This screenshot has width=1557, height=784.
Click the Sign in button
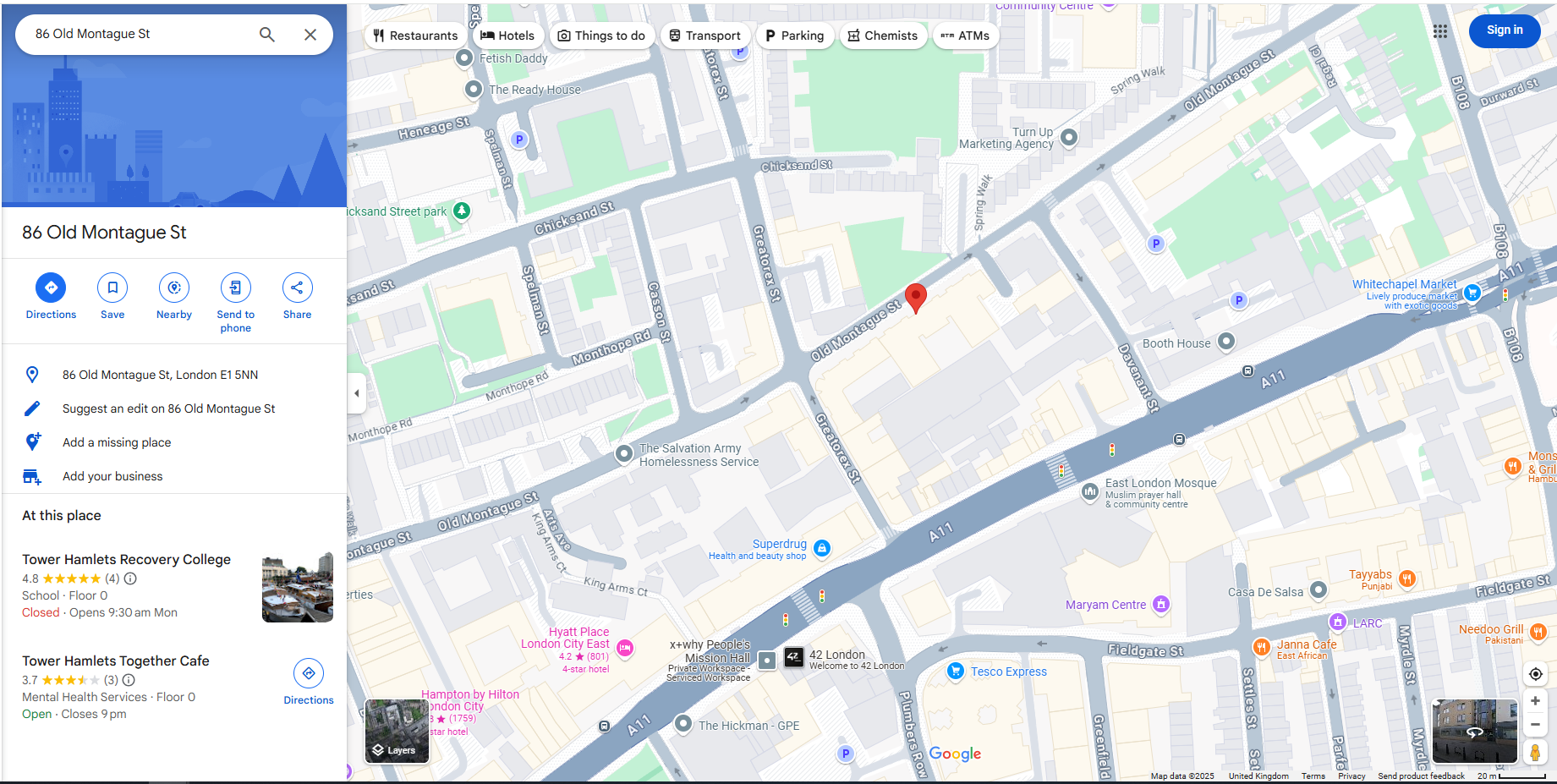(1505, 30)
